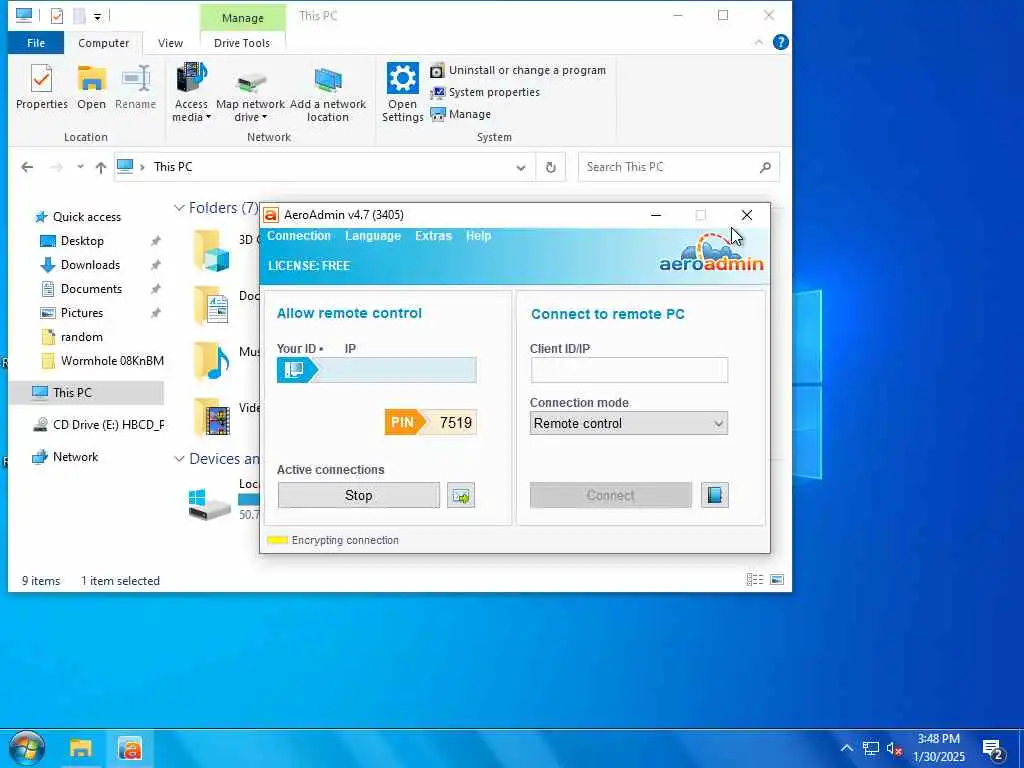Click the Music folder icon
The image size is (1024, 768).
(x=212, y=361)
